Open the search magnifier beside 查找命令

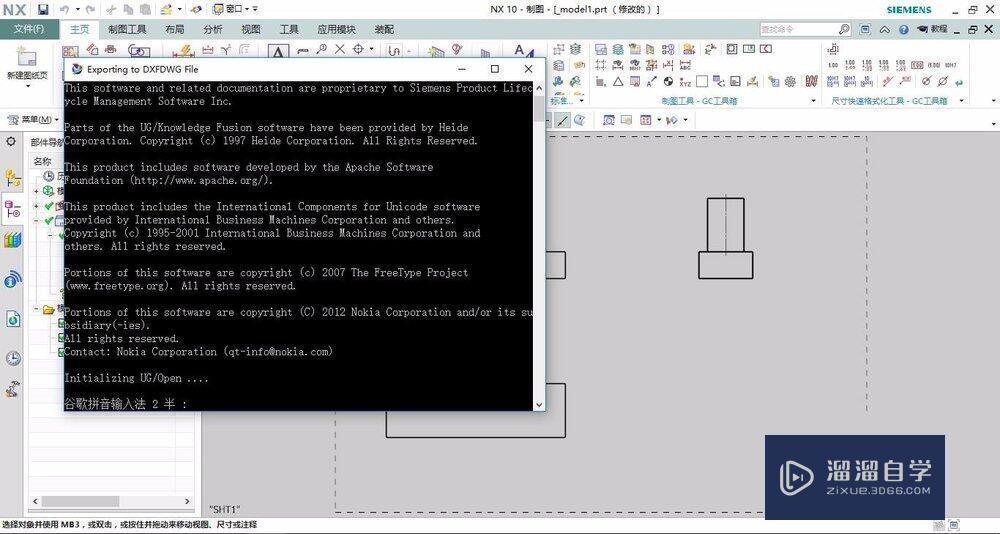coord(844,29)
